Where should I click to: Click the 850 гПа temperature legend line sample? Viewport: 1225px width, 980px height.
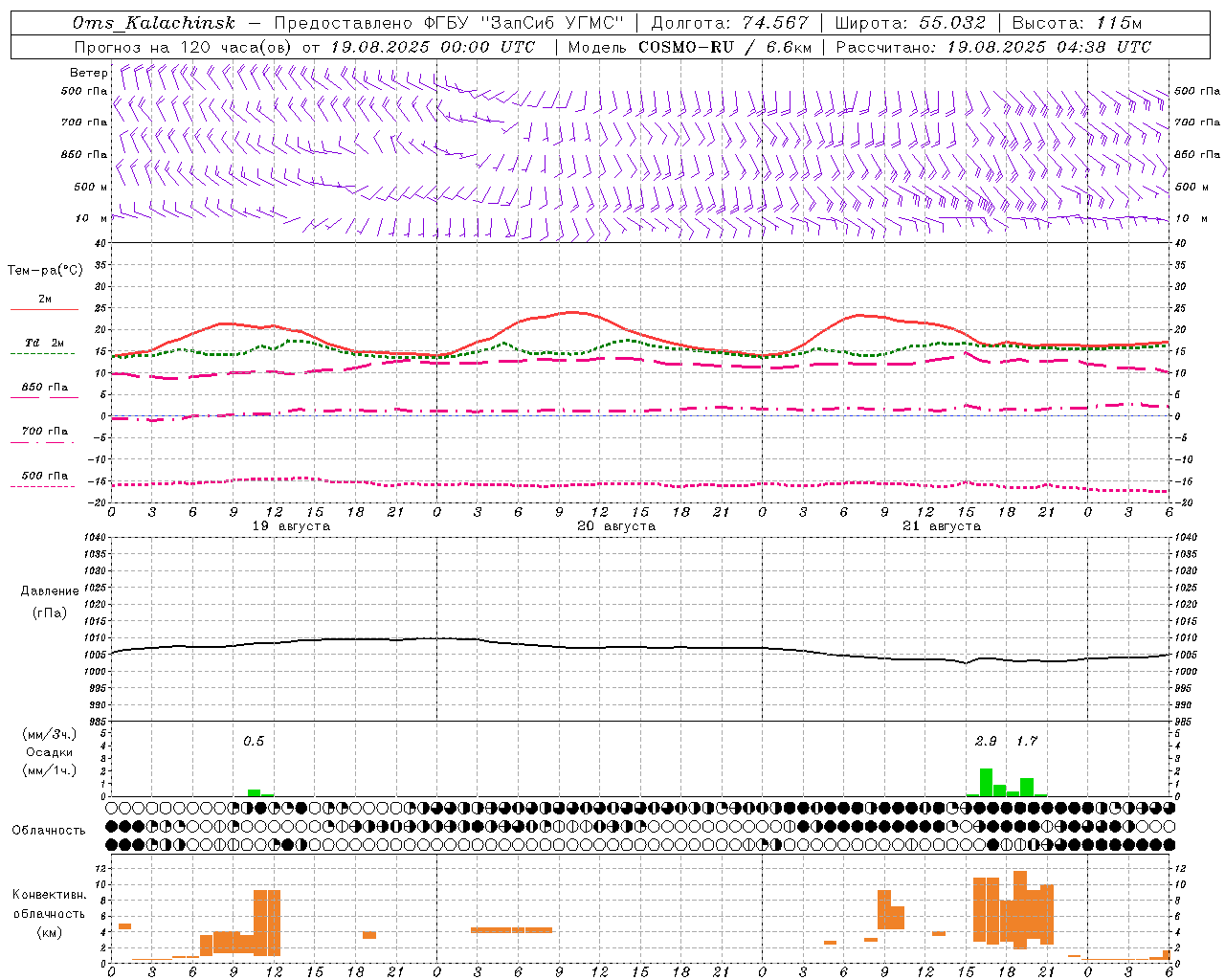(x=44, y=397)
